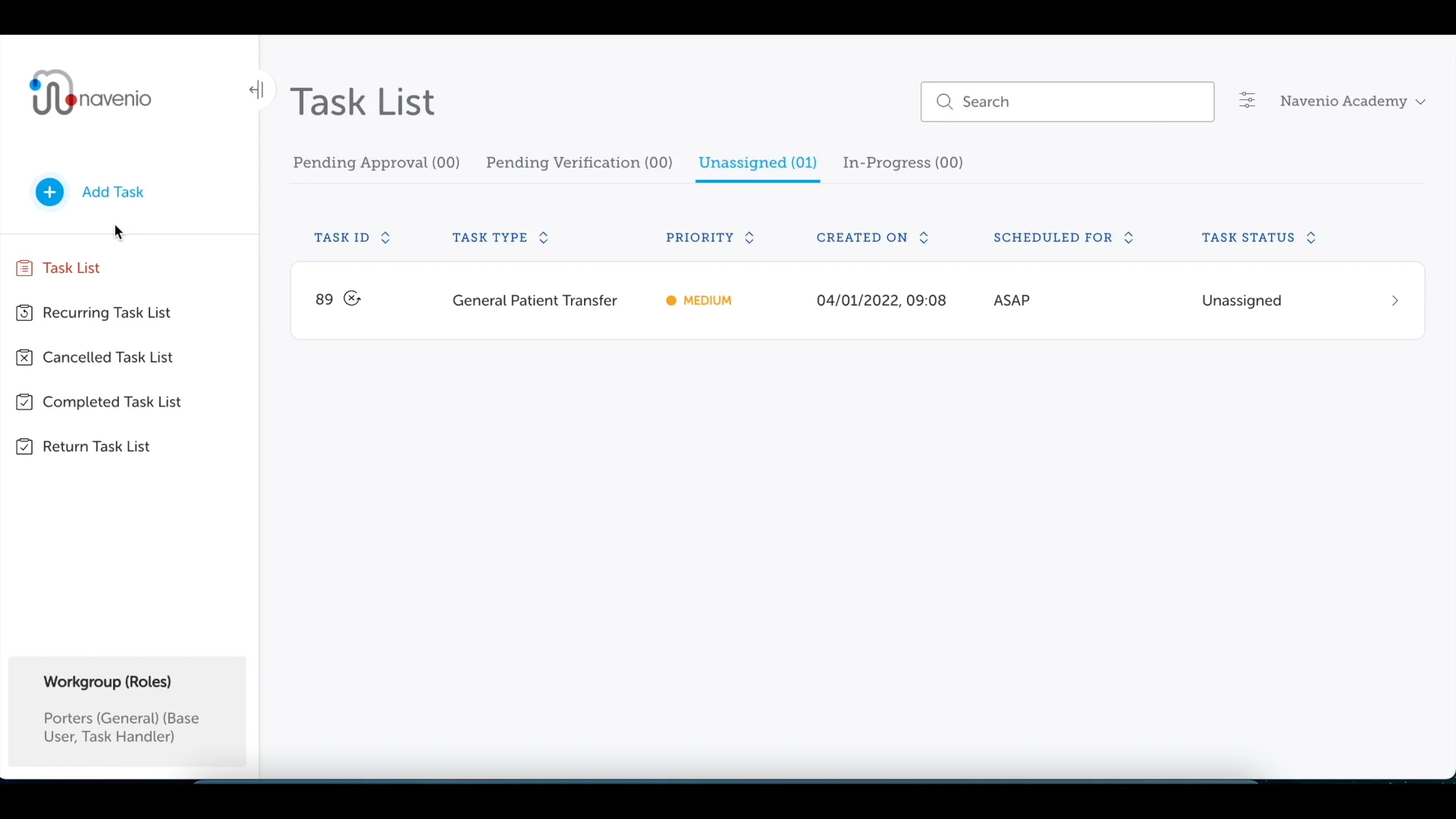Sort by Task Status column arrows
The height and width of the screenshot is (819, 1456).
pyautogui.click(x=1312, y=239)
